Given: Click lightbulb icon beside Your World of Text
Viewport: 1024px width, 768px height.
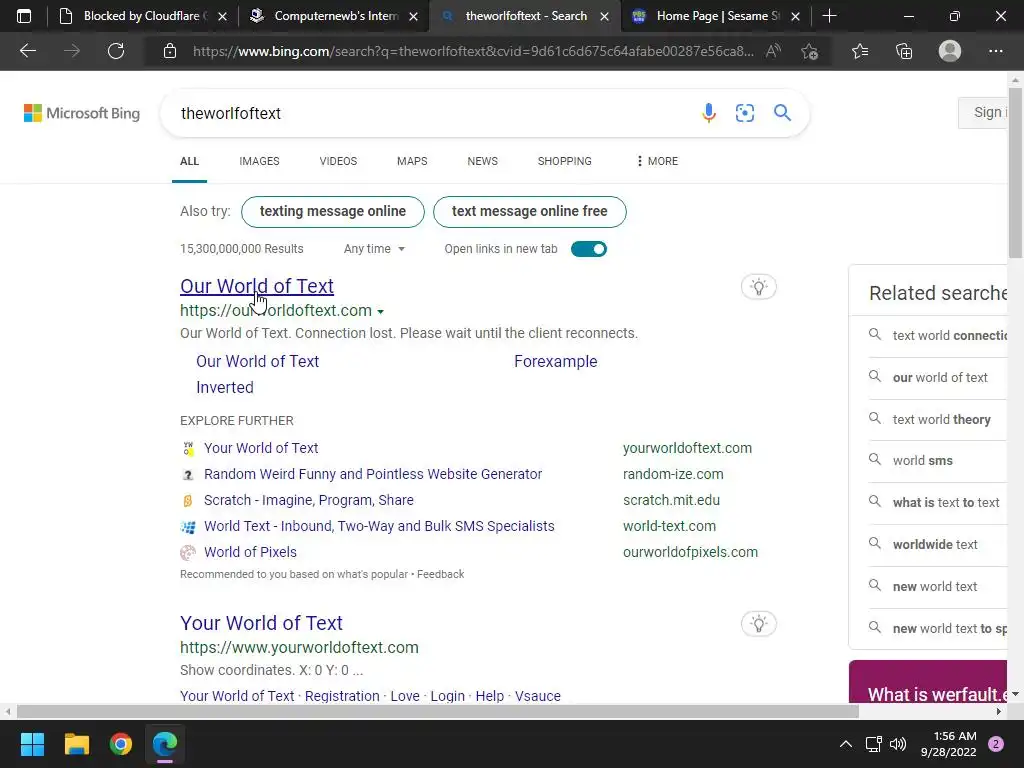Looking at the screenshot, I should 758,624.
